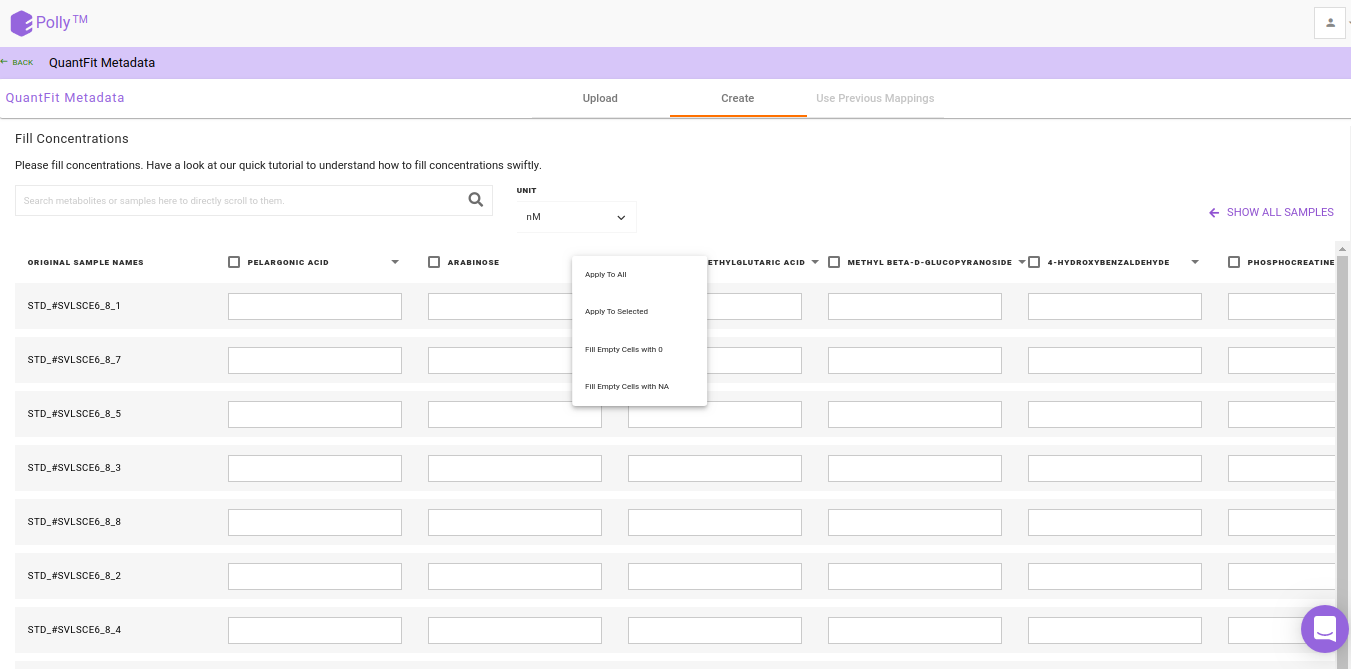
Task: Tick the 4-Hydroxybenzaldehyde column checkbox
Action: click(x=1034, y=262)
